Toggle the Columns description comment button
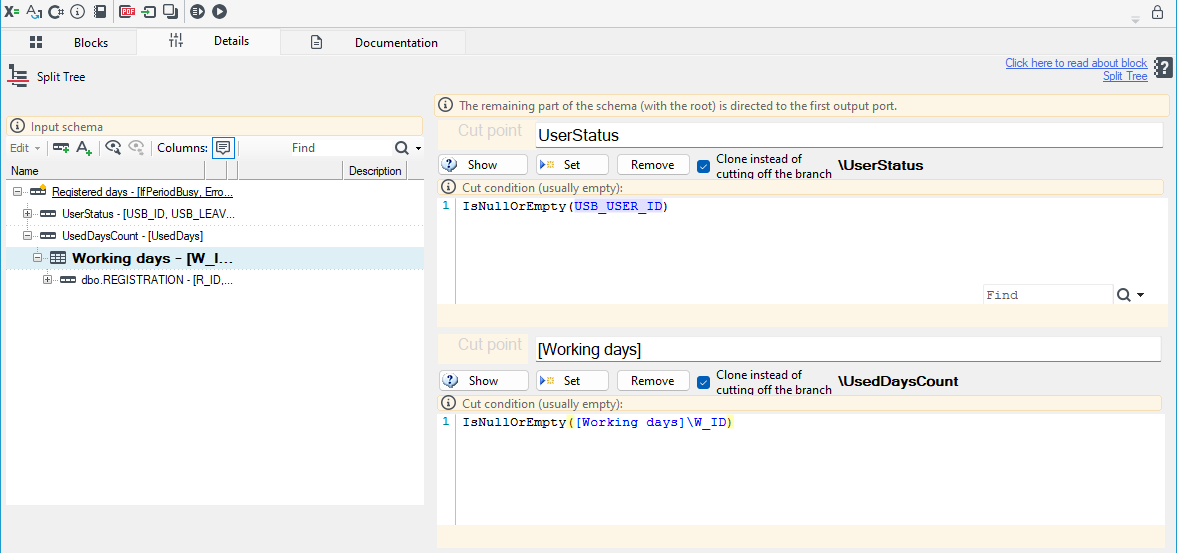 [223, 148]
